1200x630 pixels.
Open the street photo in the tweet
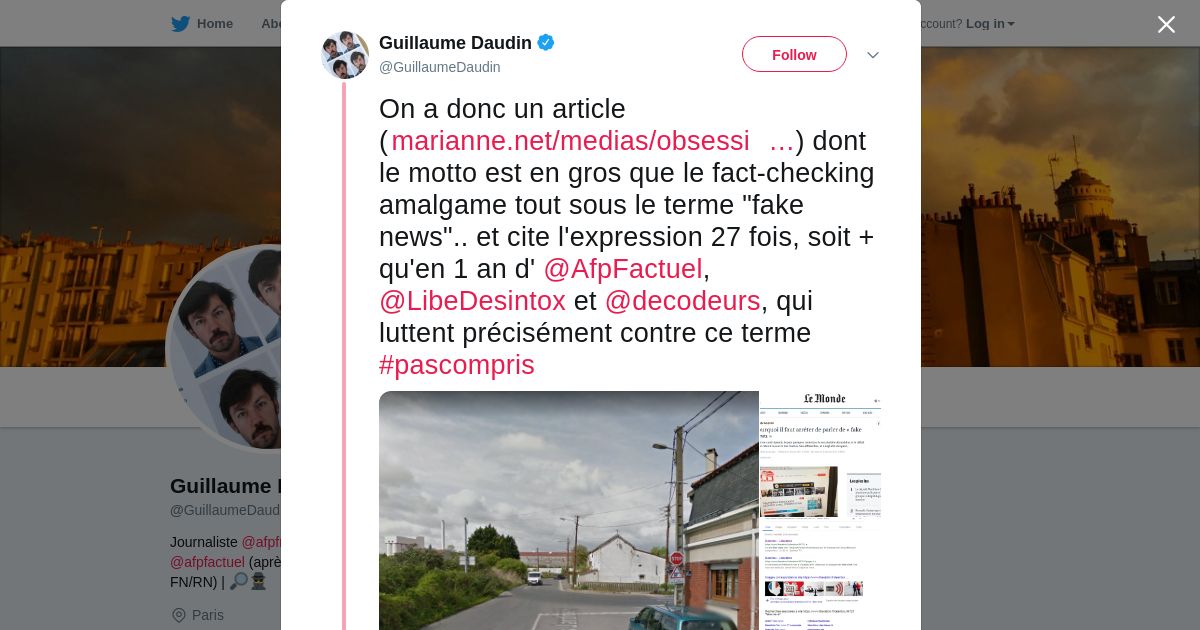point(568,510)
